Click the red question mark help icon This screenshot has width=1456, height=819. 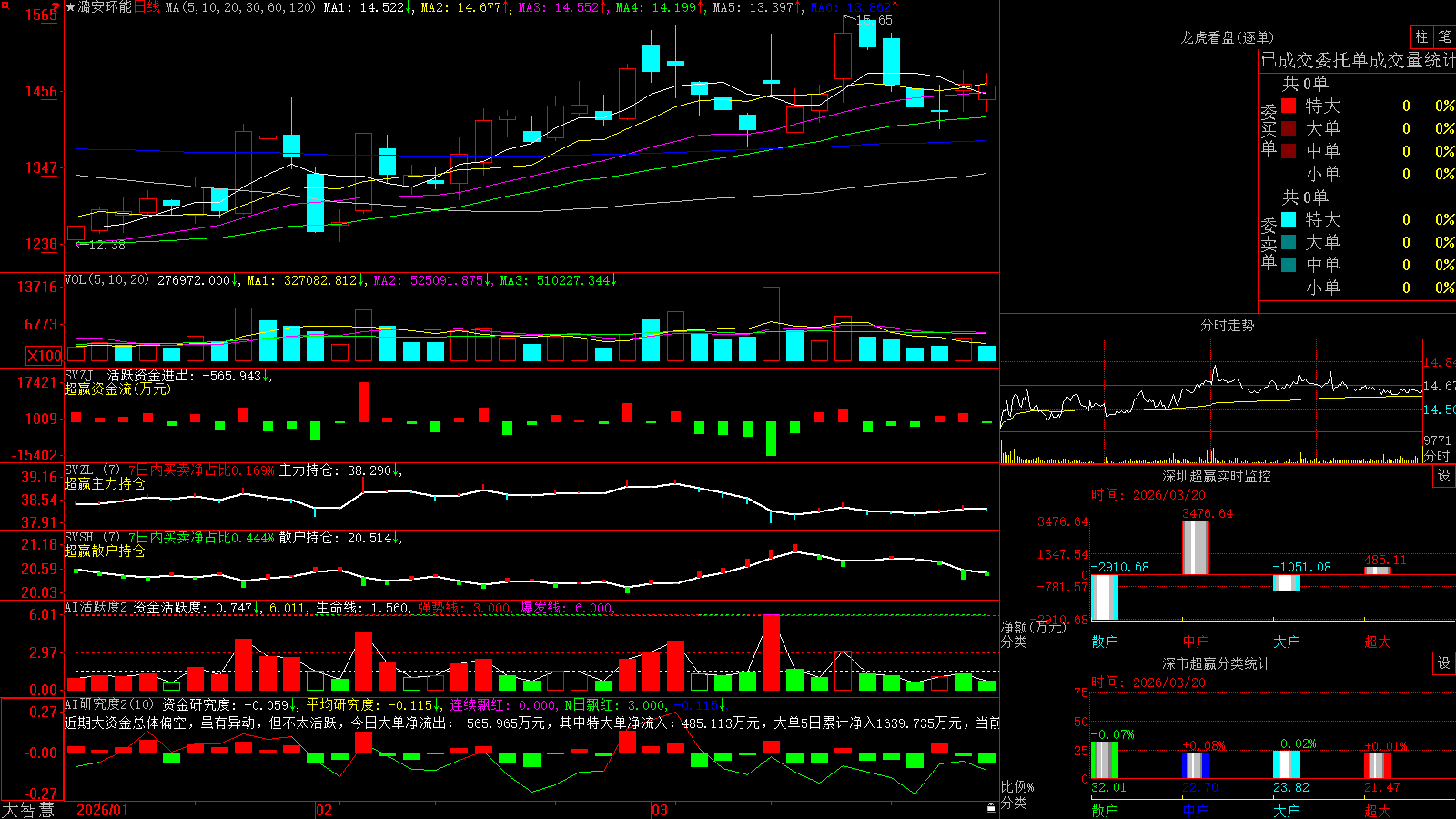(56, 7)
